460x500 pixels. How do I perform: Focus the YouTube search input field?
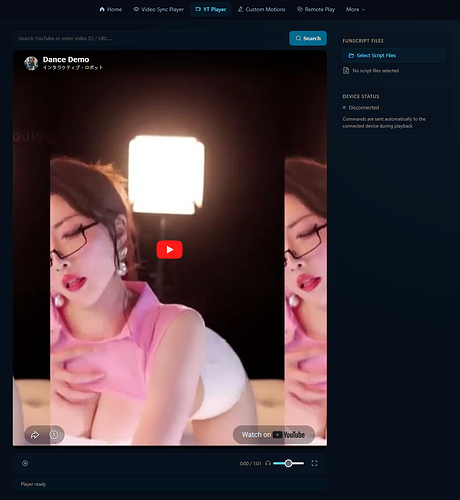[150, 38]
